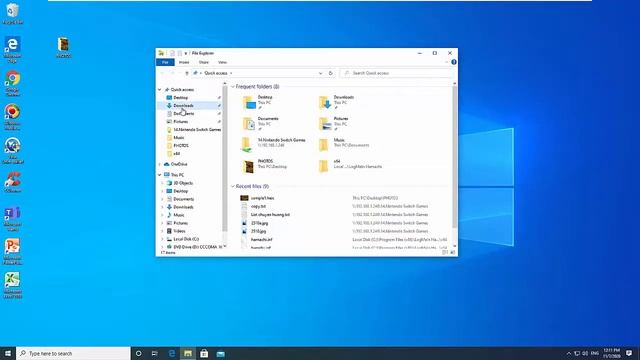Select 14.Nintendo Switch Games in the sidebar

[x=197, y=129]
